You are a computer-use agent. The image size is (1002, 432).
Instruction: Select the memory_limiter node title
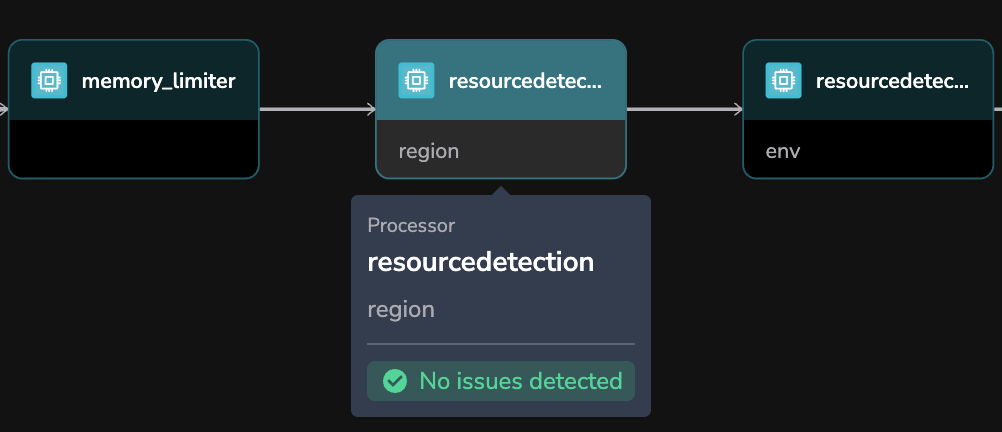point(158,81)
